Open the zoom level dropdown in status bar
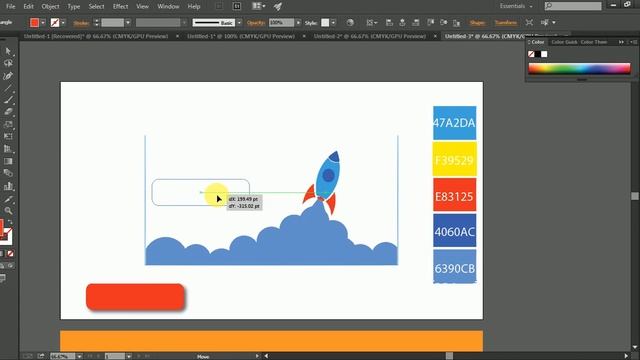Screen dimensions: 640x360 pyautogui.click(x=79, y=356)
